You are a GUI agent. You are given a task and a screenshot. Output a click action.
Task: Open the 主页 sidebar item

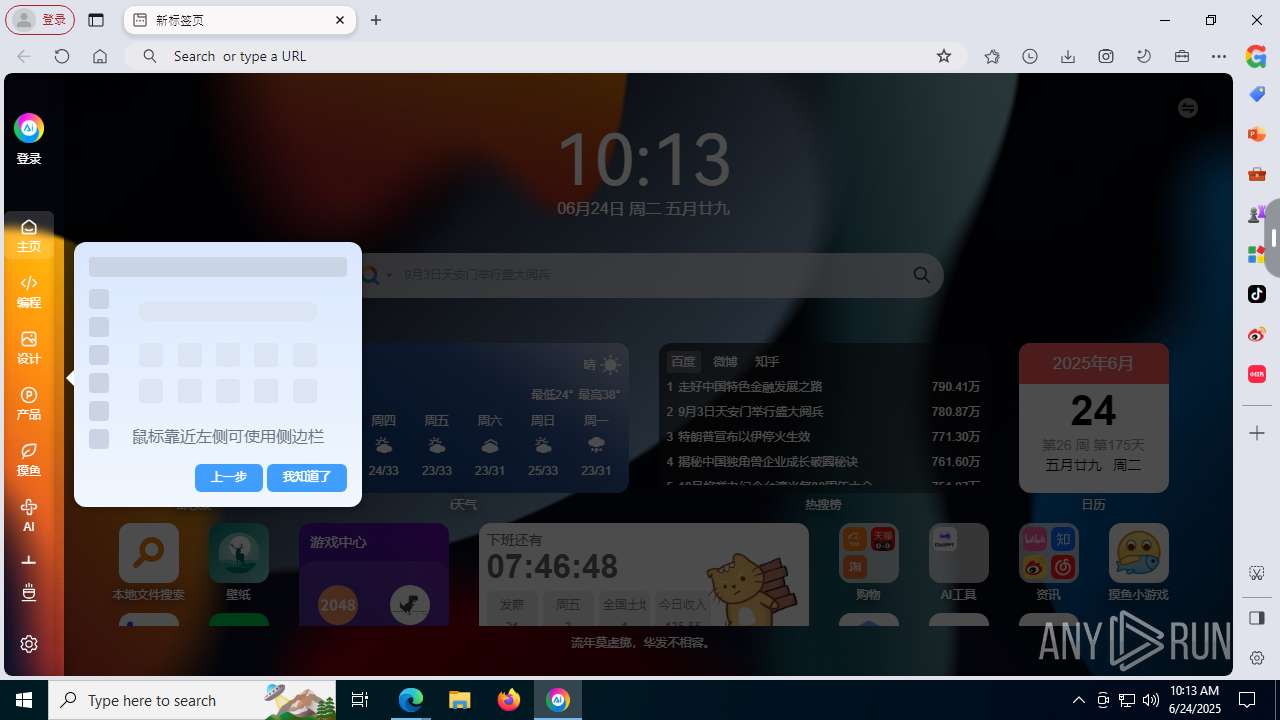click(x=29, y=236)
